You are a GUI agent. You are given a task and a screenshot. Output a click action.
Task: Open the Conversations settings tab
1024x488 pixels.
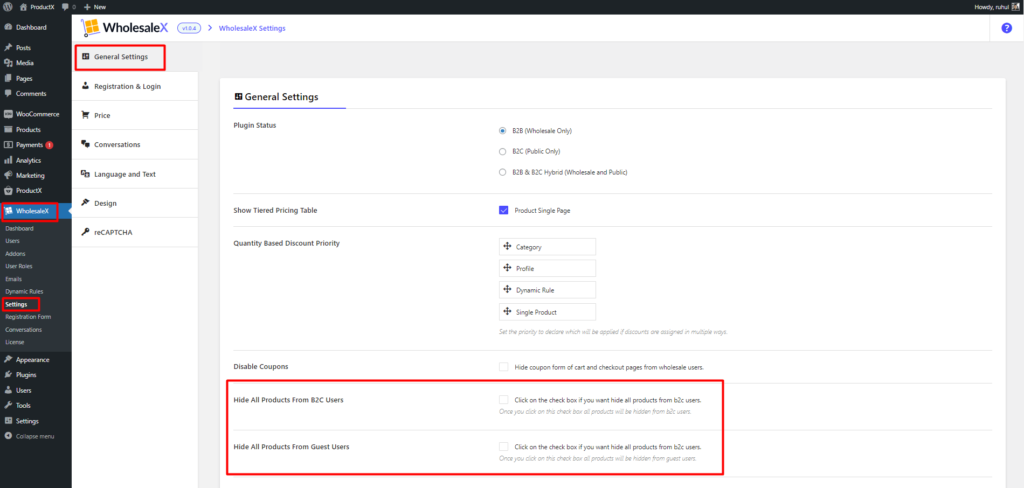(x=135, y=144)
